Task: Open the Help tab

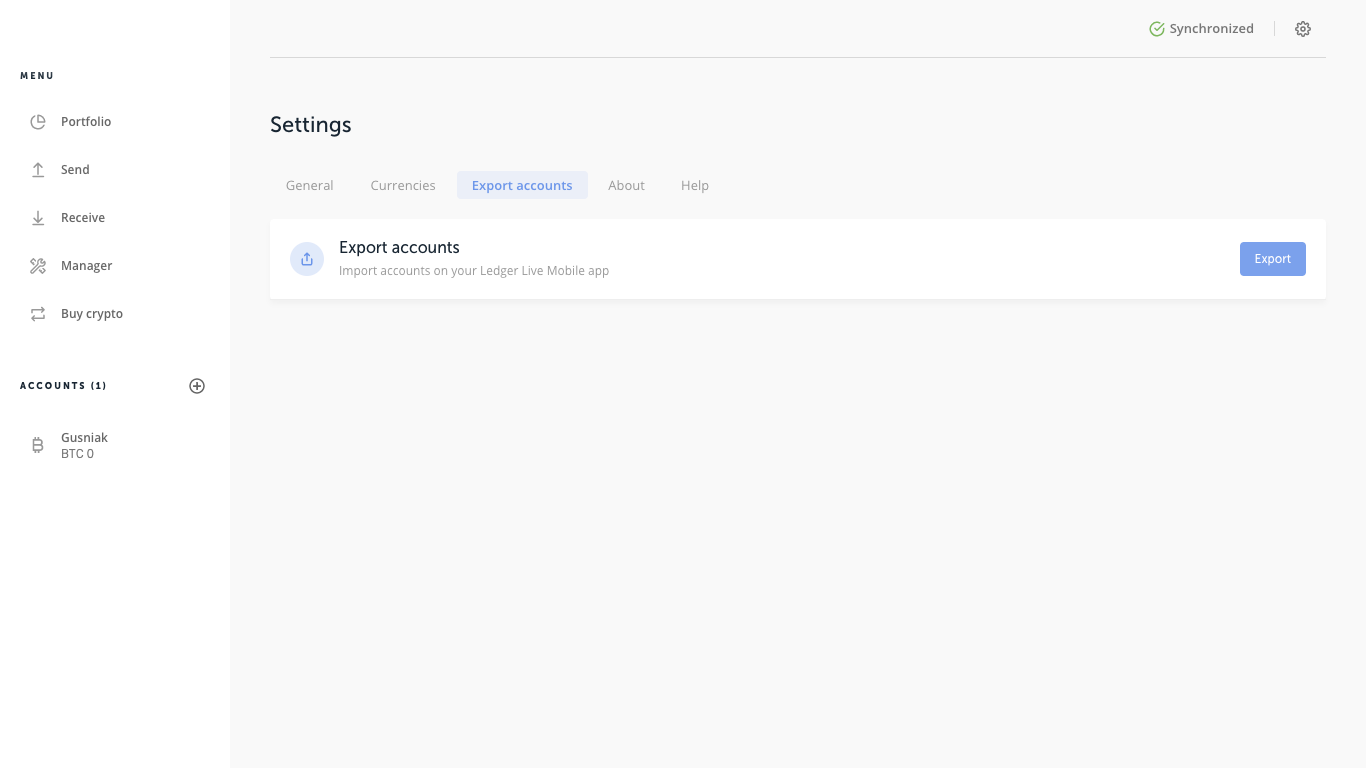Action: 695,186
